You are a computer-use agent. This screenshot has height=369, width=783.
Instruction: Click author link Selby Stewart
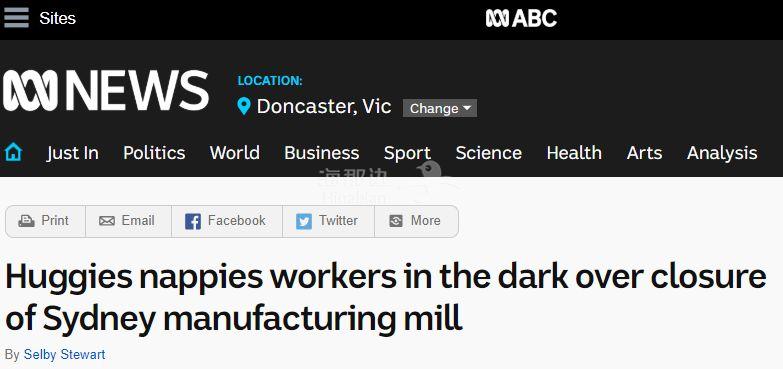coord(64,355)
